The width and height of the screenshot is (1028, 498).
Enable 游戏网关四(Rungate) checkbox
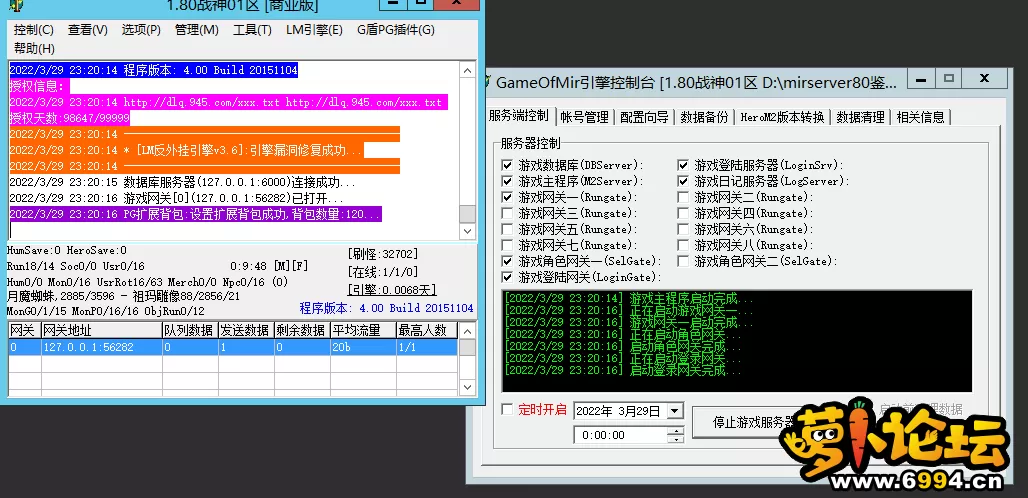tap(683, 213)
